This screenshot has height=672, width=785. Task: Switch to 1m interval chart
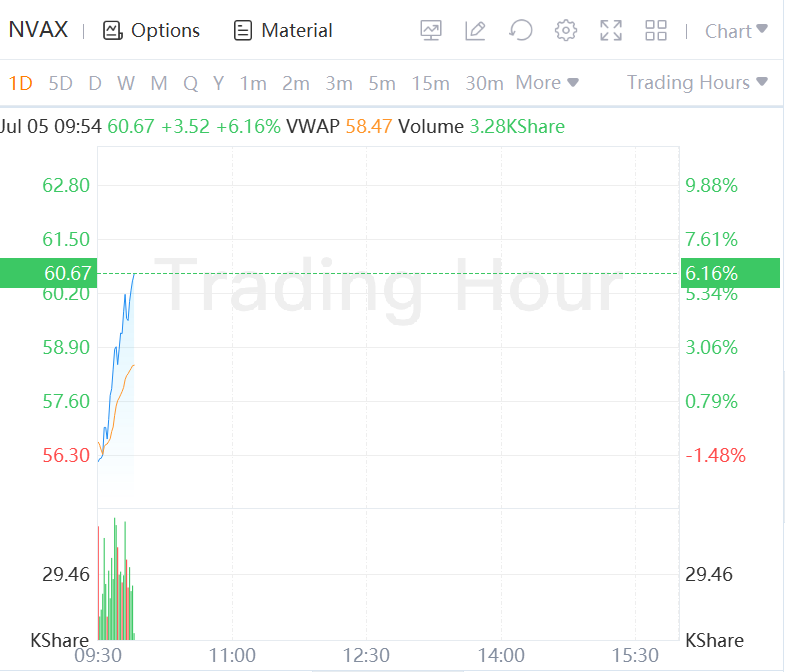[x=253, y=83]
